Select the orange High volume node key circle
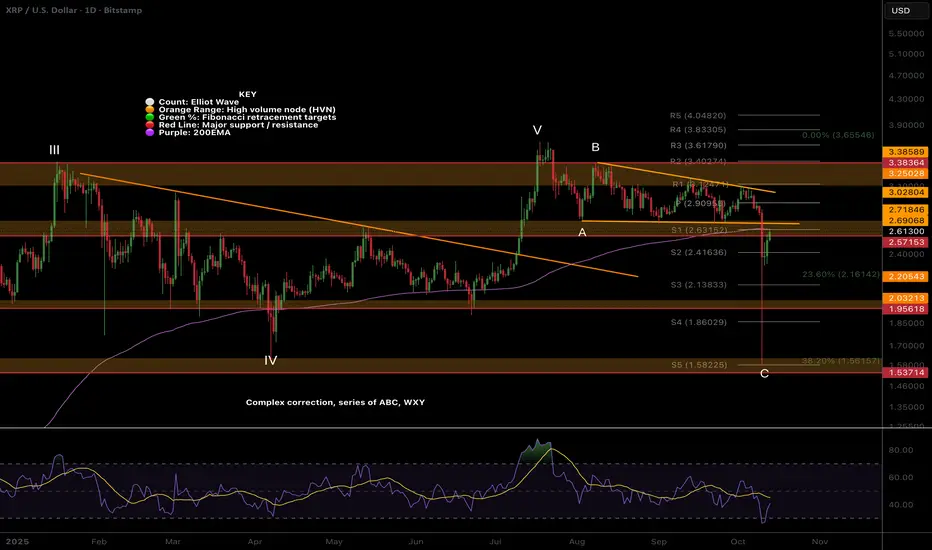The width and height of the screenshot is (932, 550). point(150,109)
